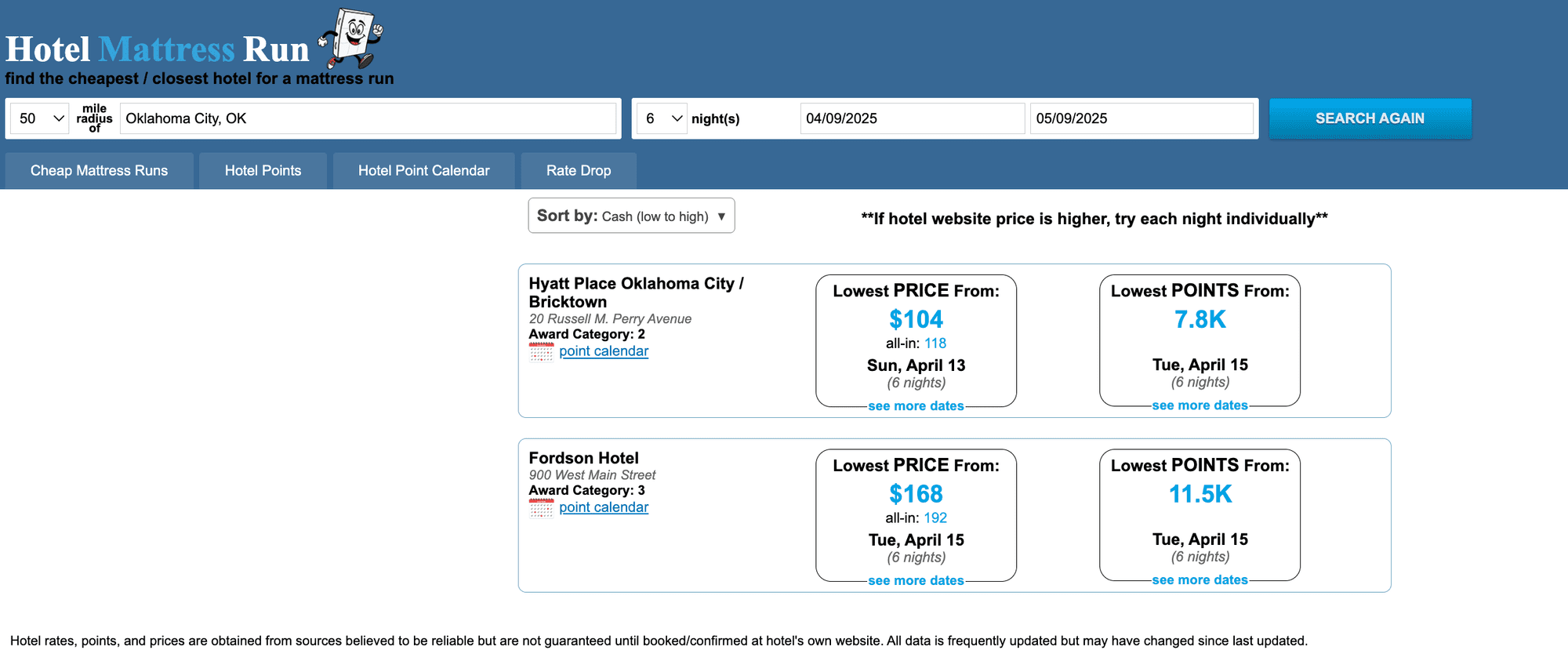See more dates for Fordson Hotel lowest points
The height and width of the screenshot is (672, 1568).
point(1200,579)
